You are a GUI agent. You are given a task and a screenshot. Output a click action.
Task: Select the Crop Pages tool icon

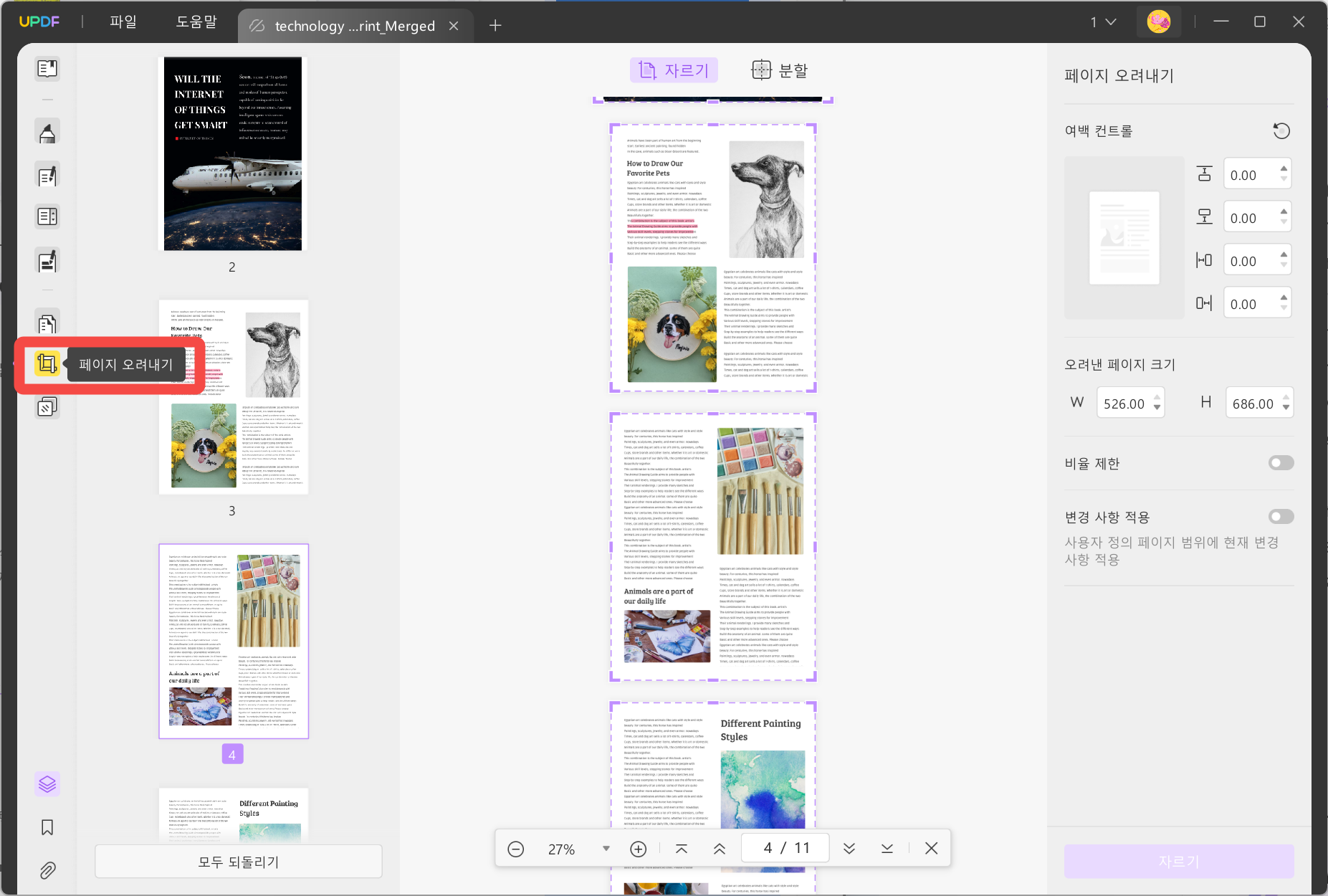tap(47, 364)
